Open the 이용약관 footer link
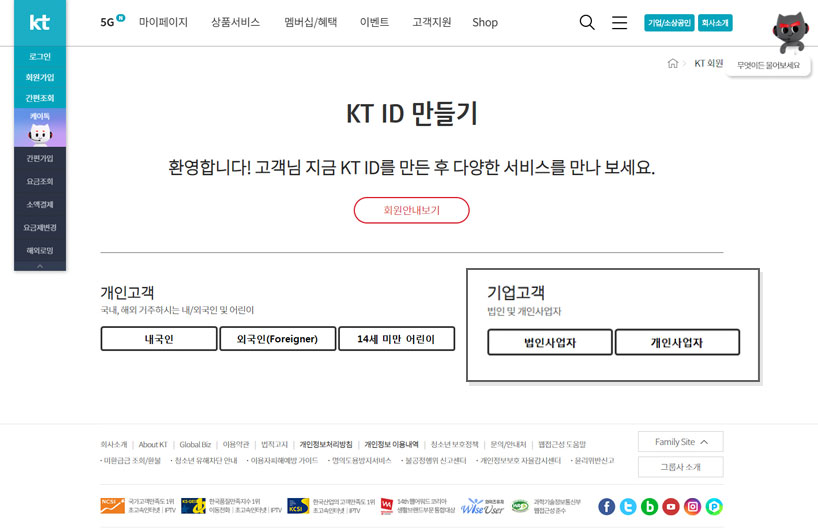818x528 pixels. (x=236, y=445)
